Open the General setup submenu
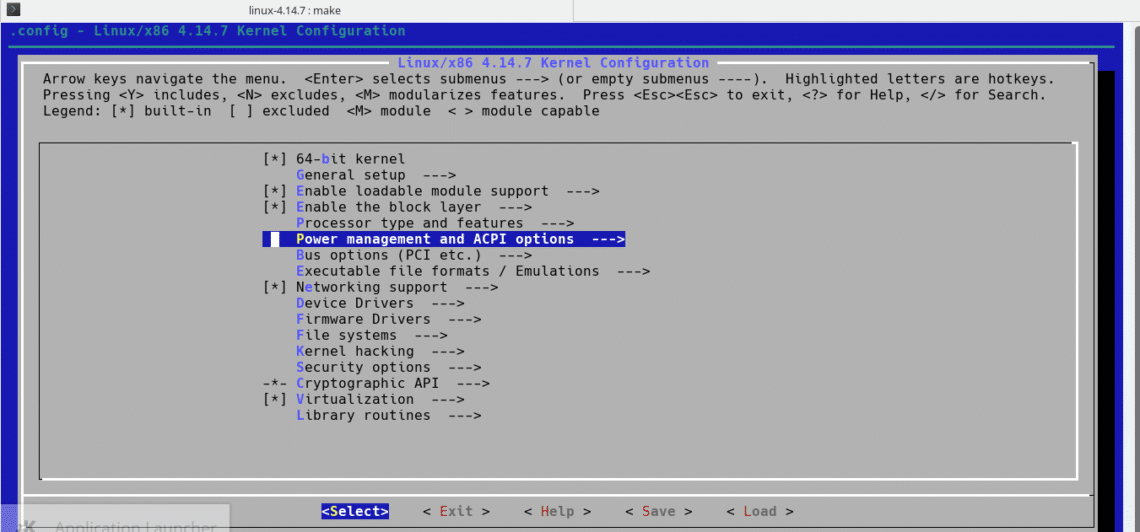Screen dimensions: 1140x532 pos(376,175)
